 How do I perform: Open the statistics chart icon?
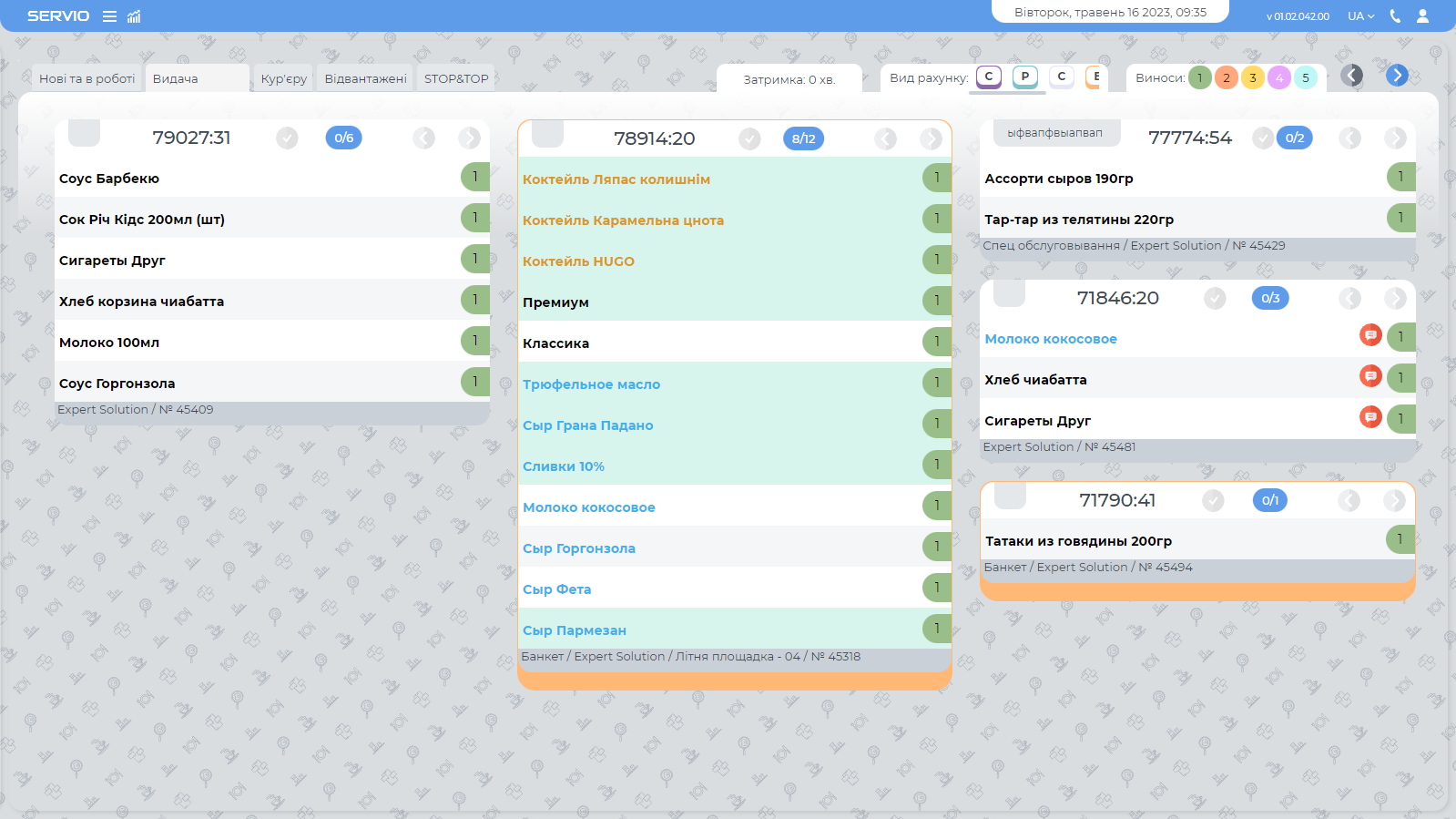pyautogui.click(x=134, y=16)
